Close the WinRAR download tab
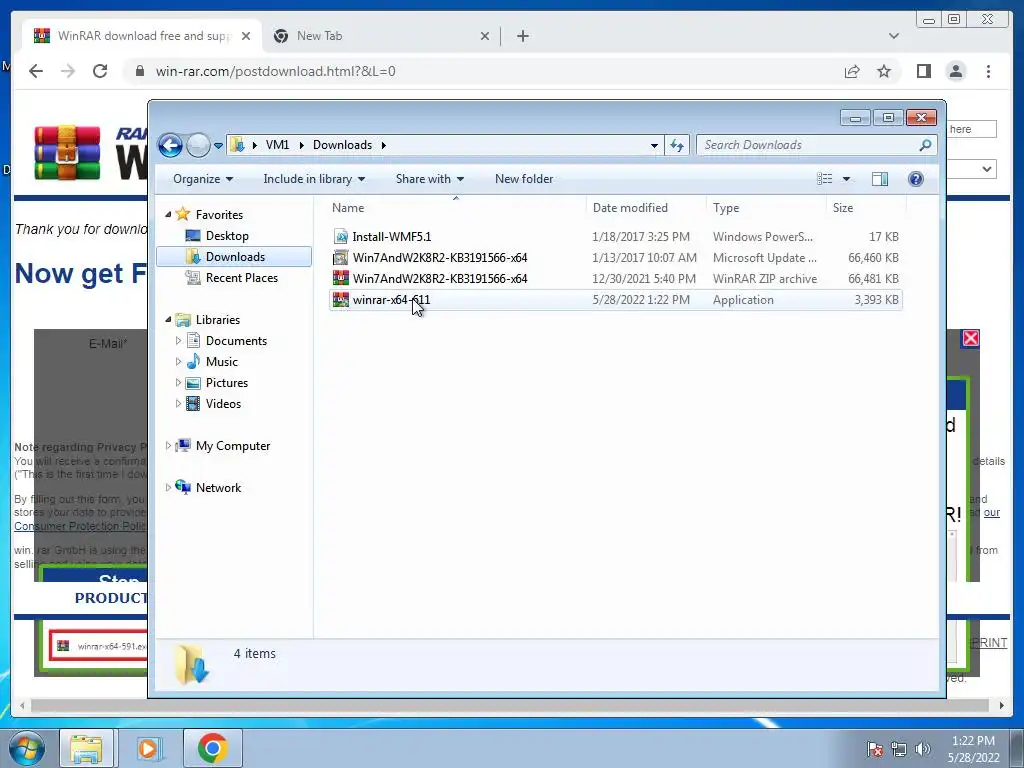1024x768 pixels. 246,36
